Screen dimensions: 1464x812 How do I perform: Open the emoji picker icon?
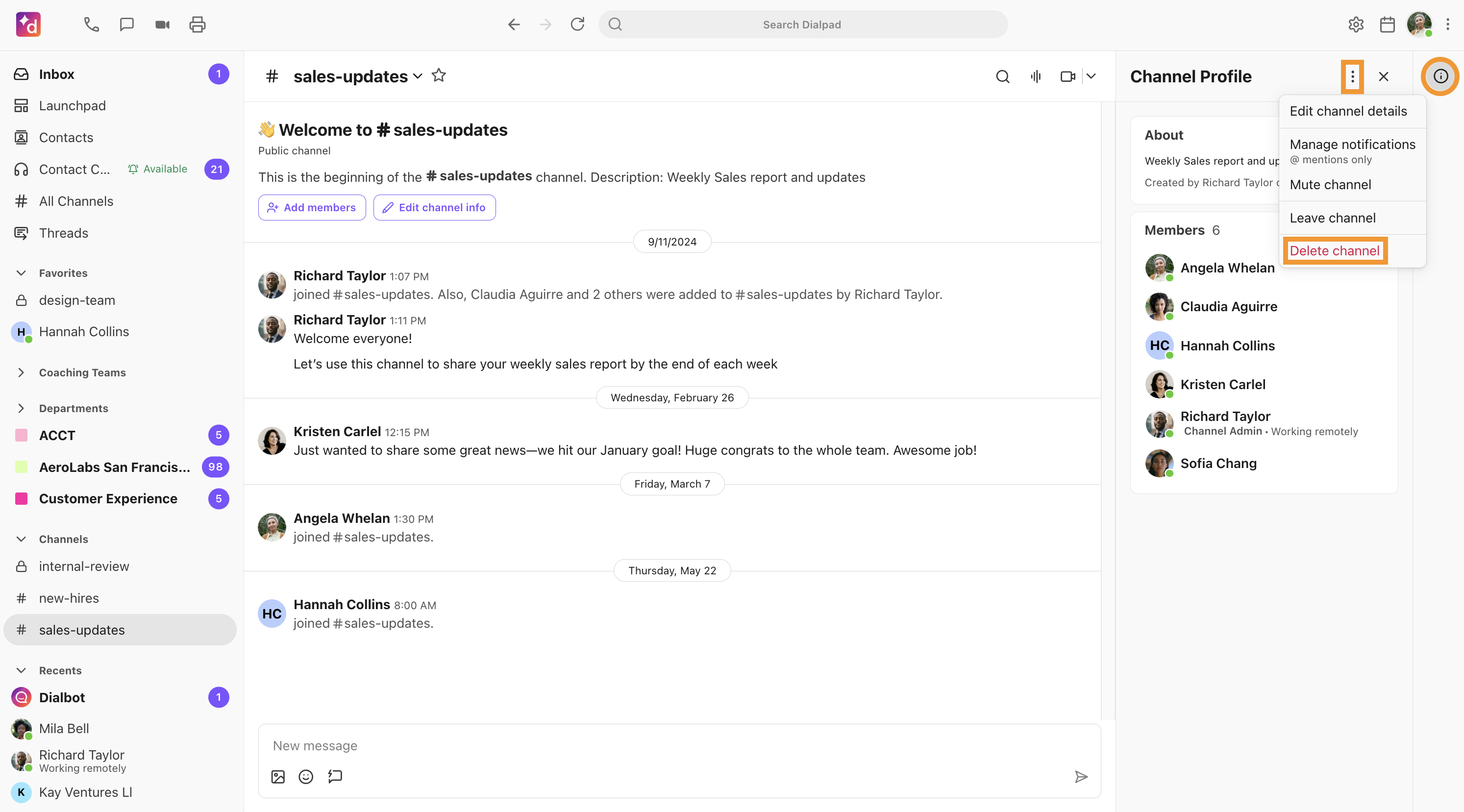[306, 777]
